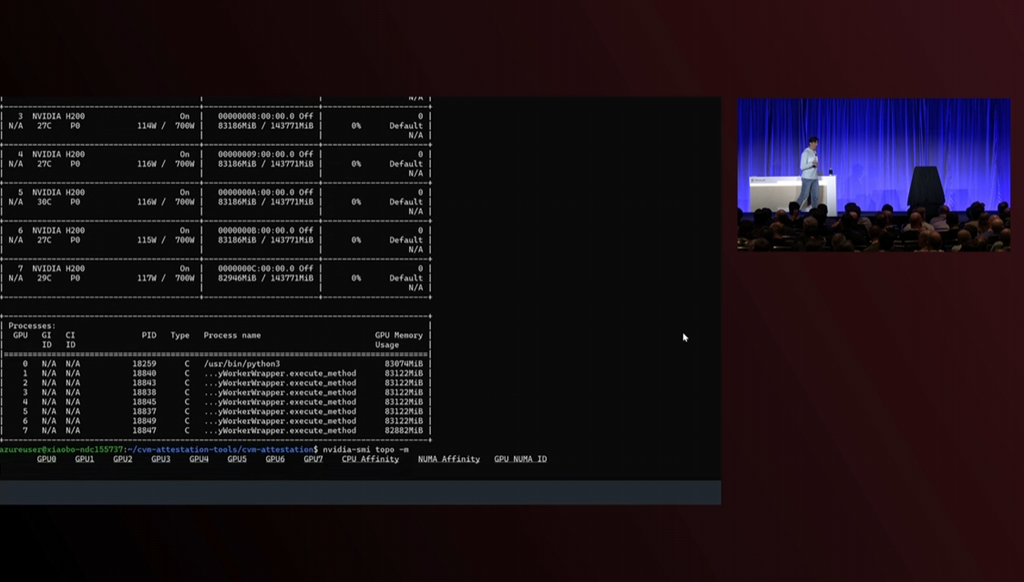This screenshot has height=582, width=1024.
Task: Click PID '18845' in the process table
Action: 144,402
